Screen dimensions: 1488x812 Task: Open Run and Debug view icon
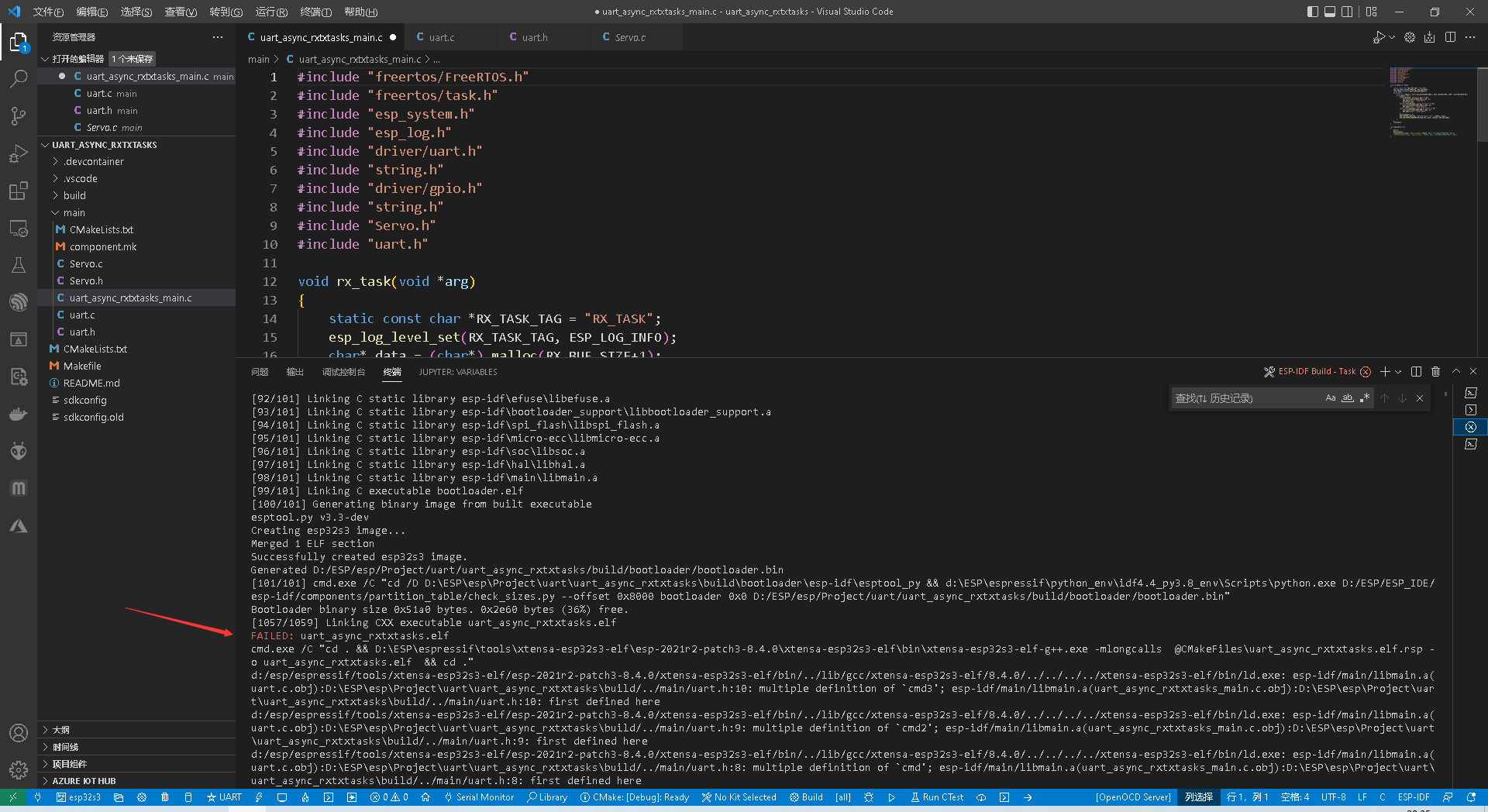click(x=19, y=153)
